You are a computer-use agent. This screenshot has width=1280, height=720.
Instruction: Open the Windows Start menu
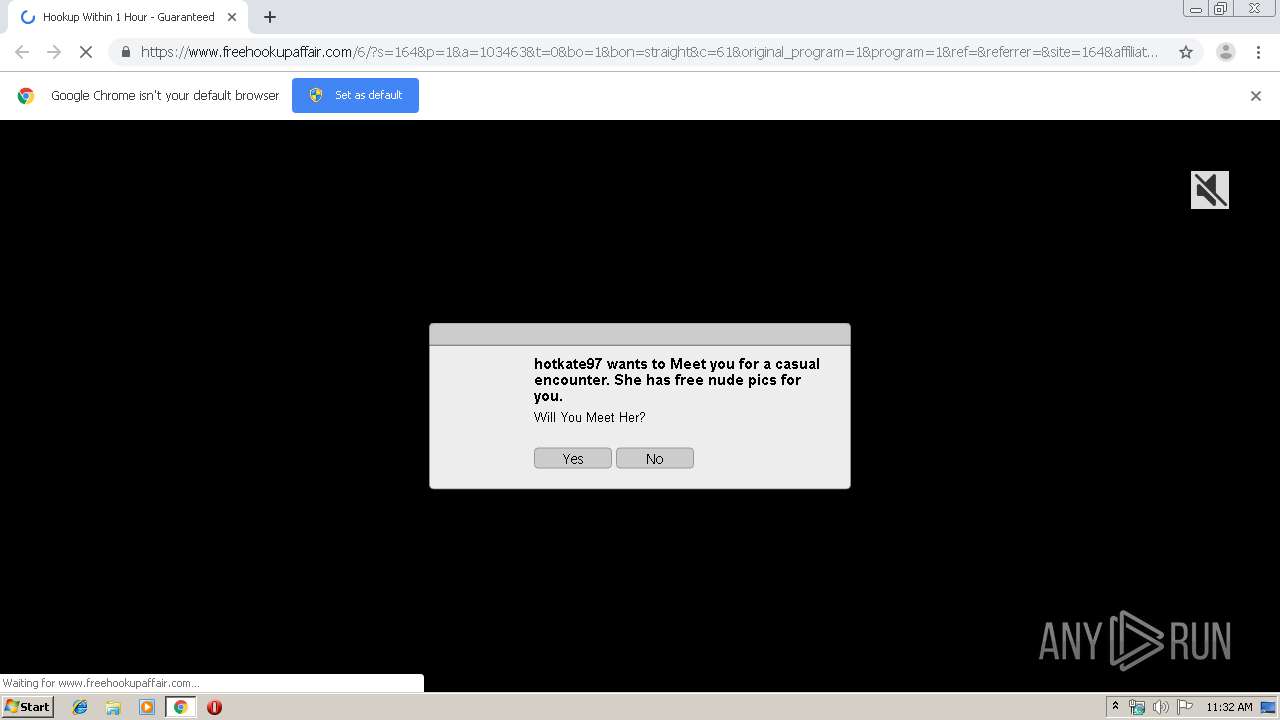point(28,707)
